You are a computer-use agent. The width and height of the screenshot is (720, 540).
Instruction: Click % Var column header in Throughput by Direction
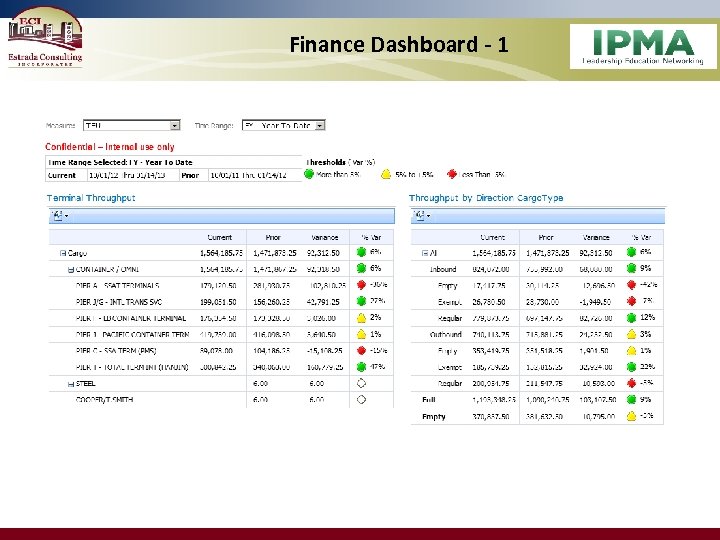pyautogui.click(x=641, y=237)
